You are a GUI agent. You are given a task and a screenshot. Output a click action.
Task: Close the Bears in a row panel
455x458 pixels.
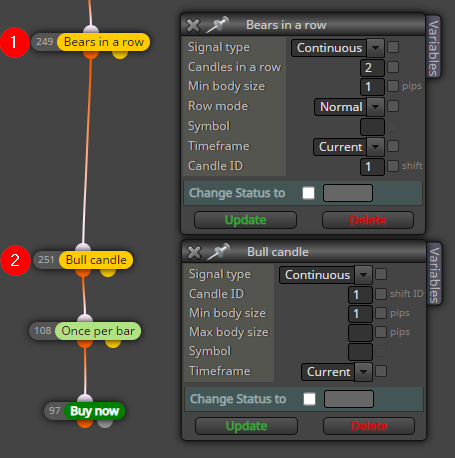click(193, 25)
